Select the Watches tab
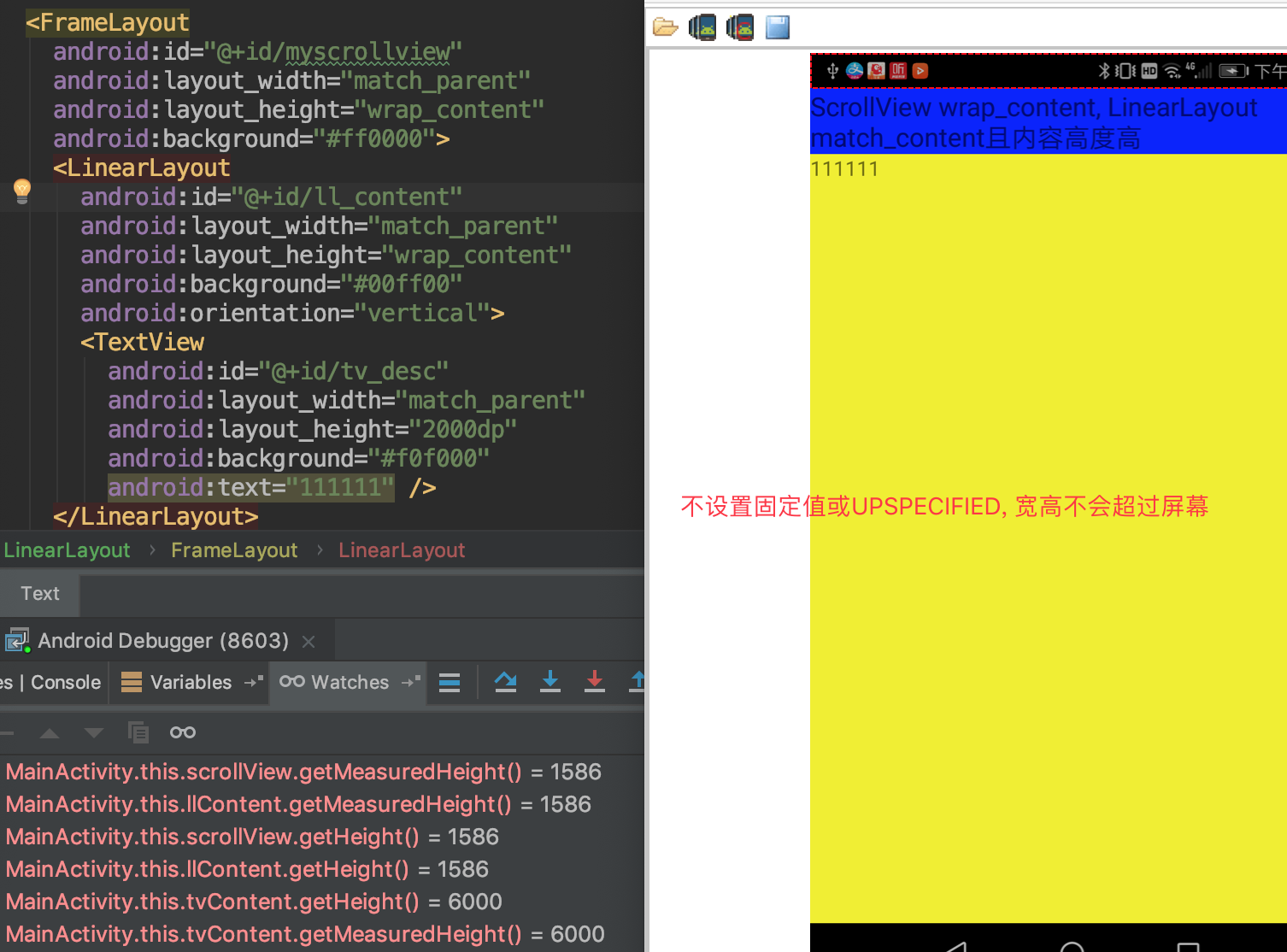Screen dimensions: 1287x952 (x=350, y=682)
